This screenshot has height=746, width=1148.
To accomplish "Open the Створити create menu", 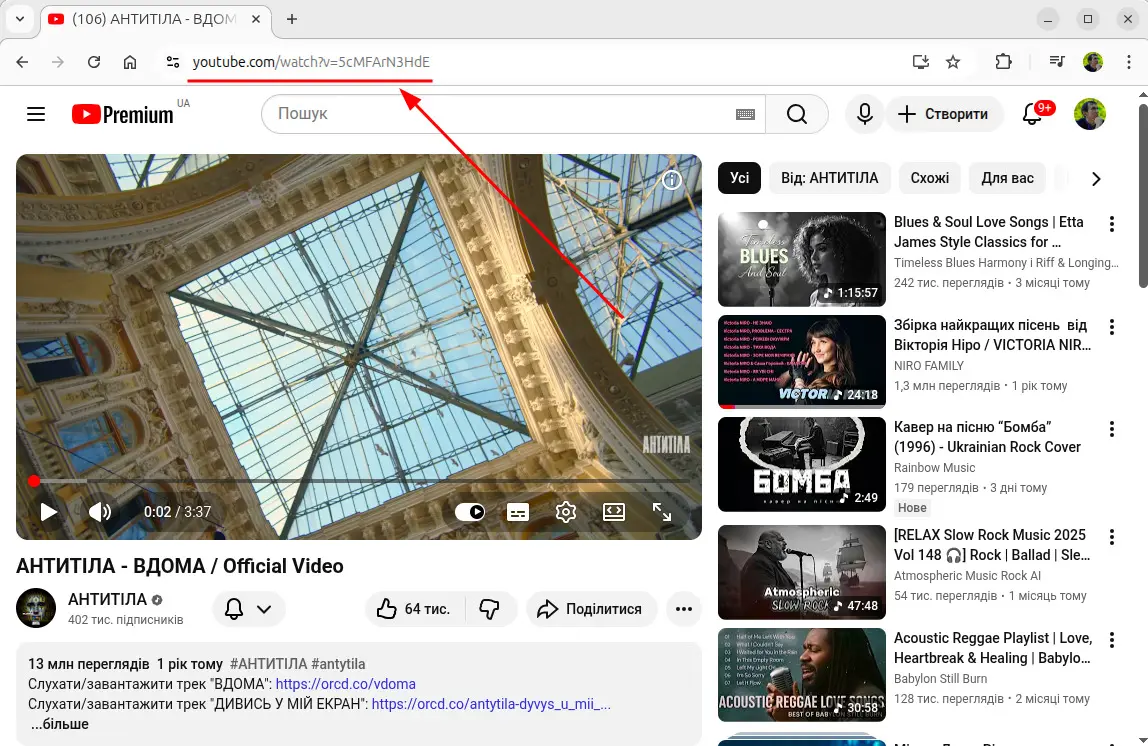I will (x=944, y=113).
